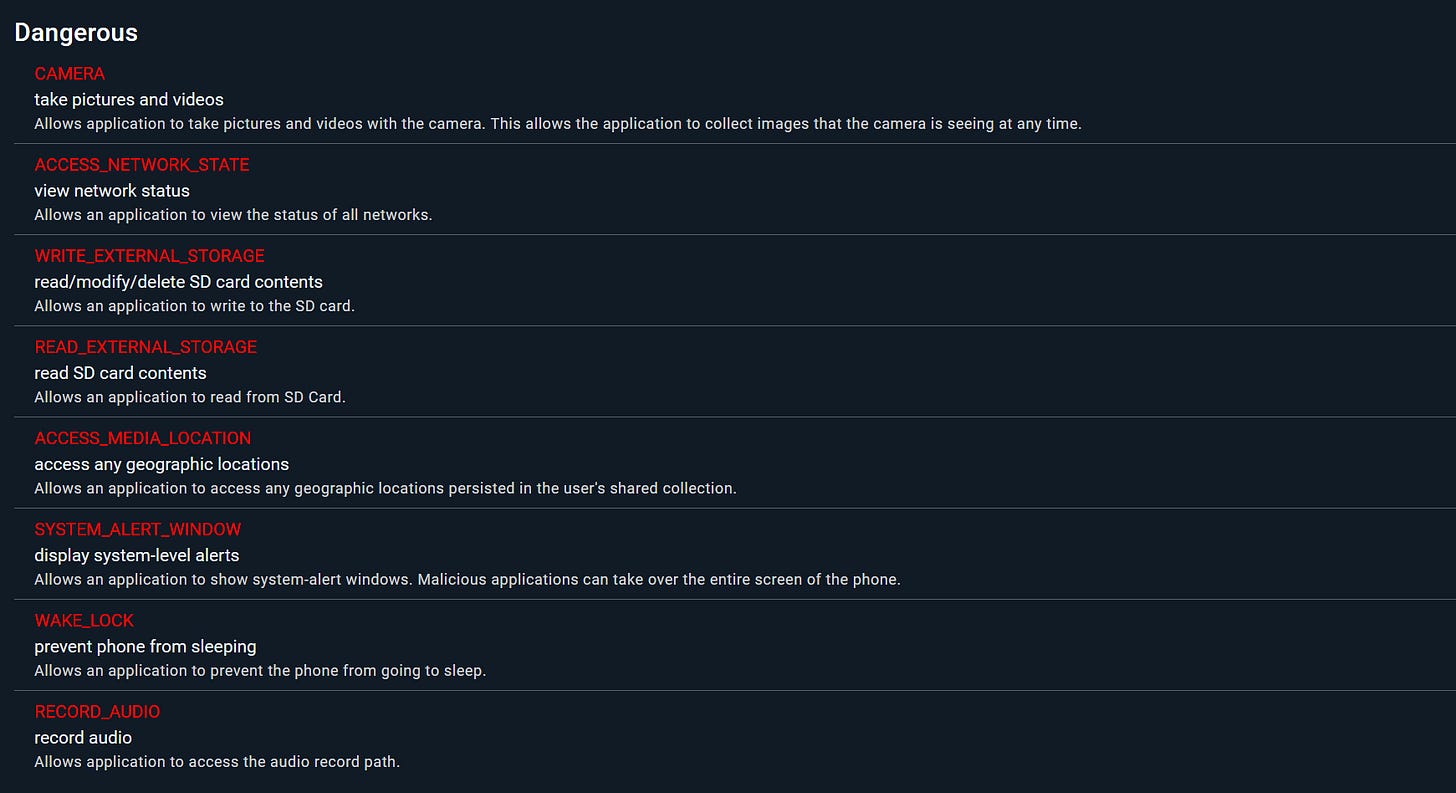Click "view network status" subtitle

[x=112, y=190]
